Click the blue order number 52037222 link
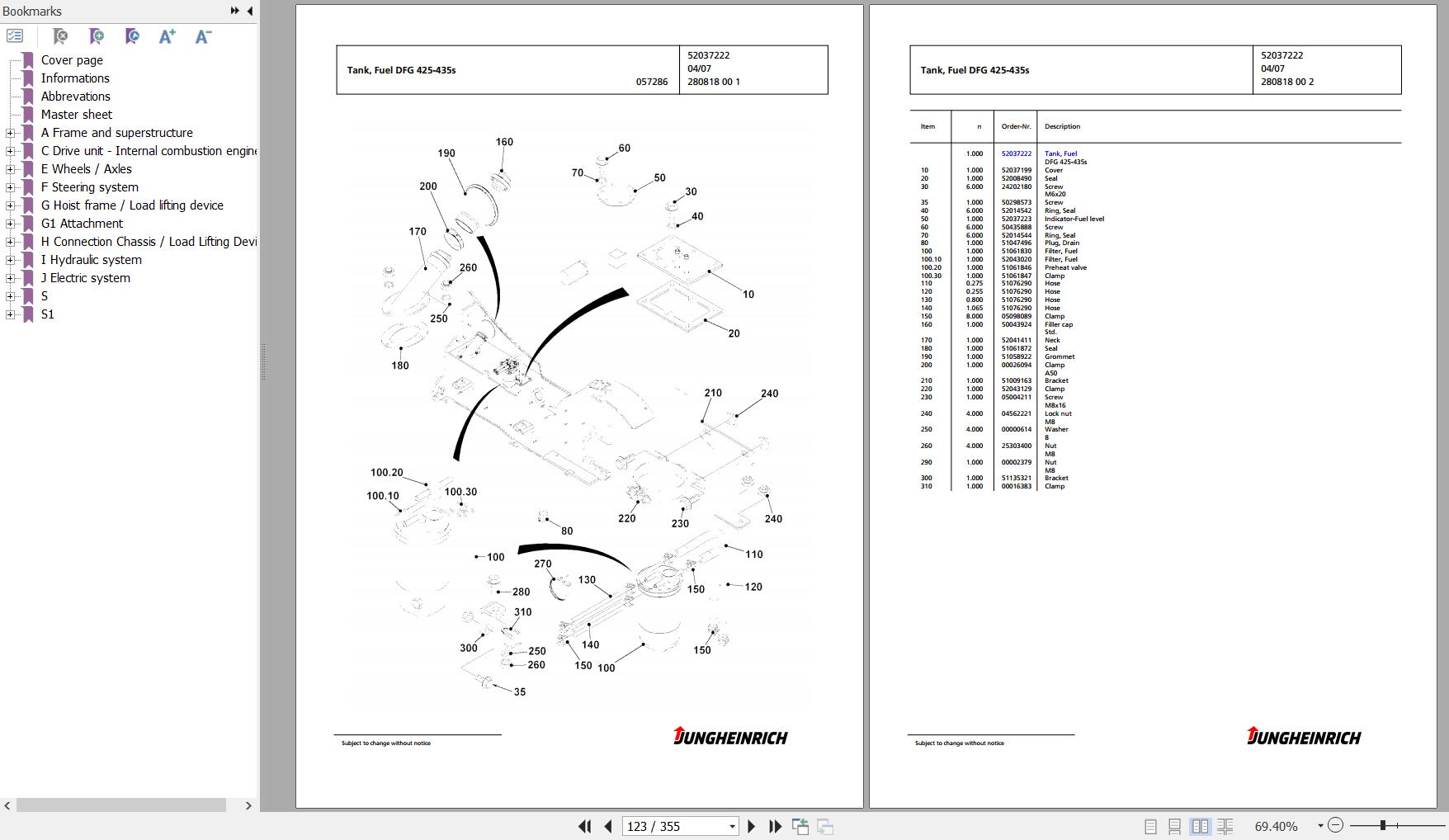 [x=1017, y=153]
